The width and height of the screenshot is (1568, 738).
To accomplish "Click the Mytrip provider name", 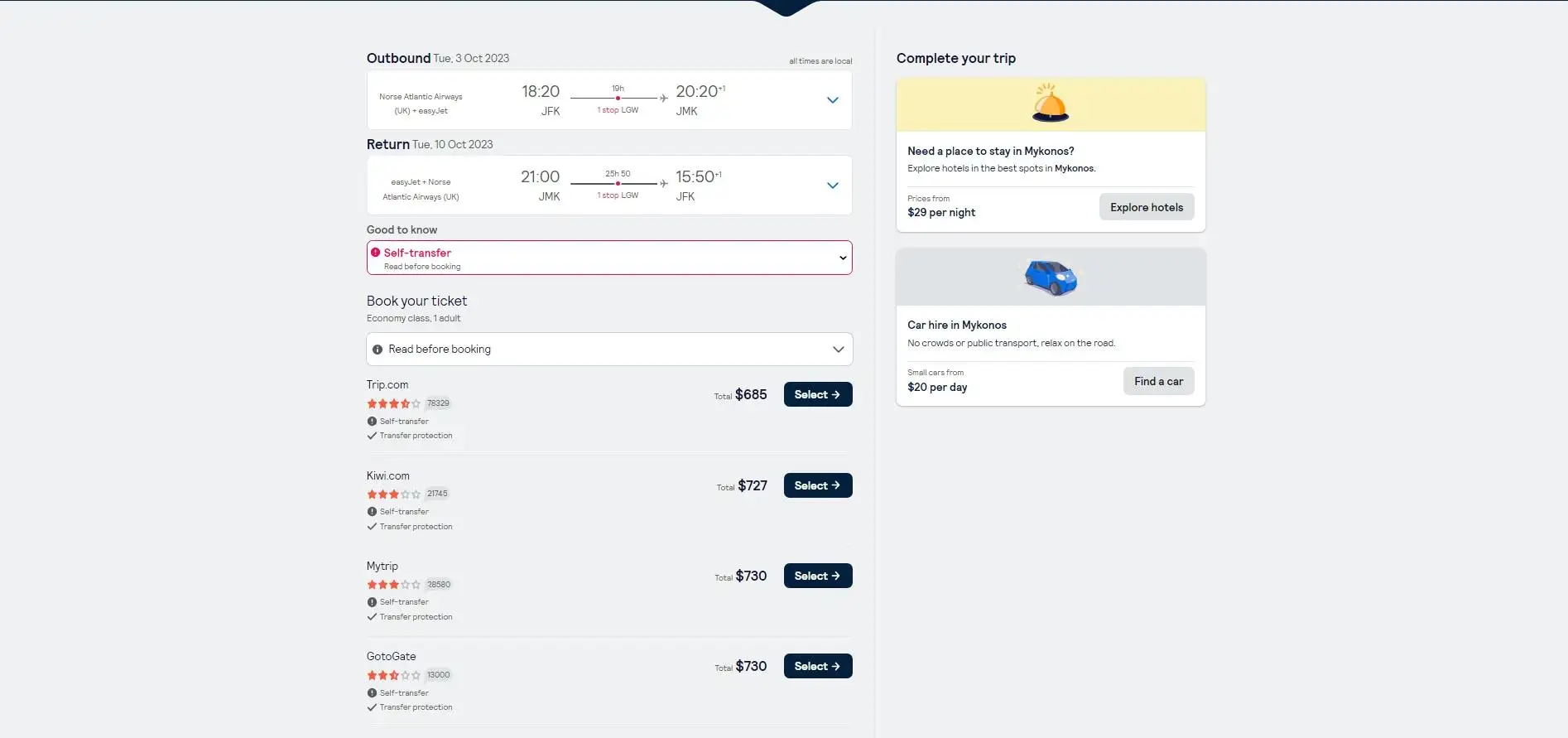I will point(382,567).
